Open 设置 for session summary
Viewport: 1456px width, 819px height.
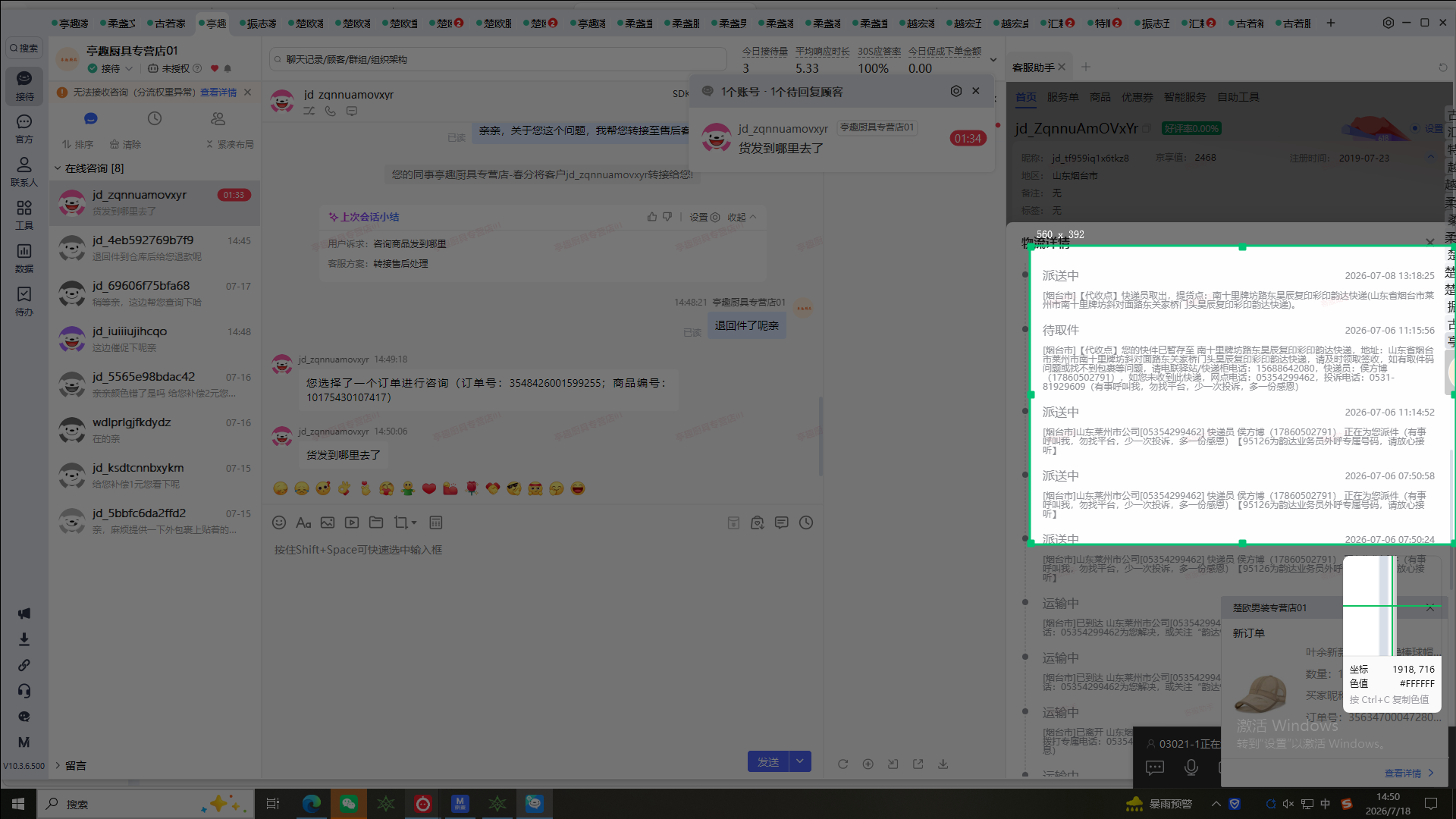[704, 217]
